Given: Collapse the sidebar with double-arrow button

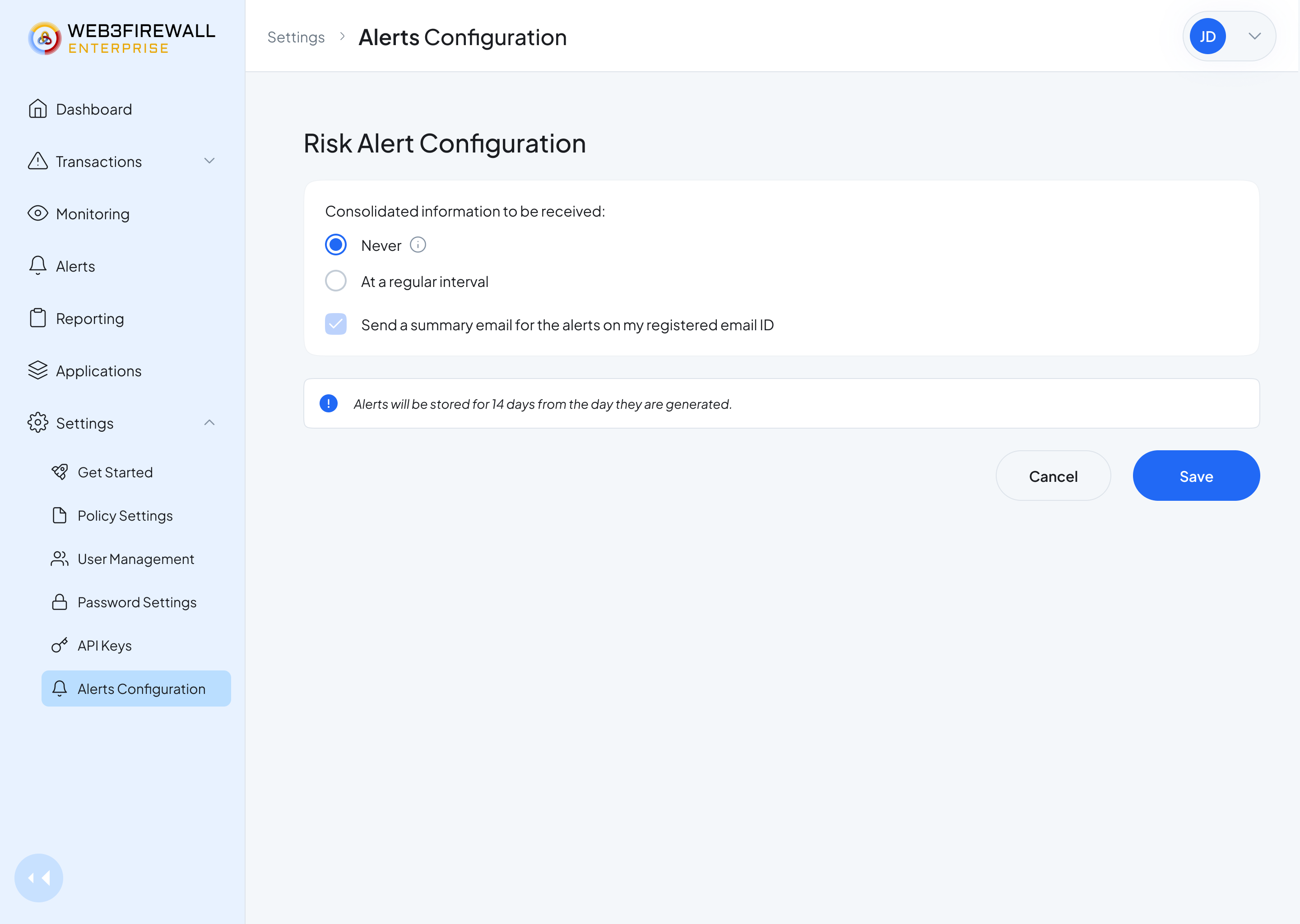Looking at the screenshot, I should point(39,878).
